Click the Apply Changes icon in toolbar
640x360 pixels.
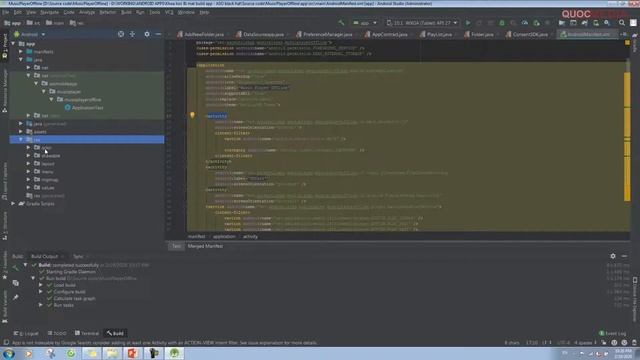(479, 23)
